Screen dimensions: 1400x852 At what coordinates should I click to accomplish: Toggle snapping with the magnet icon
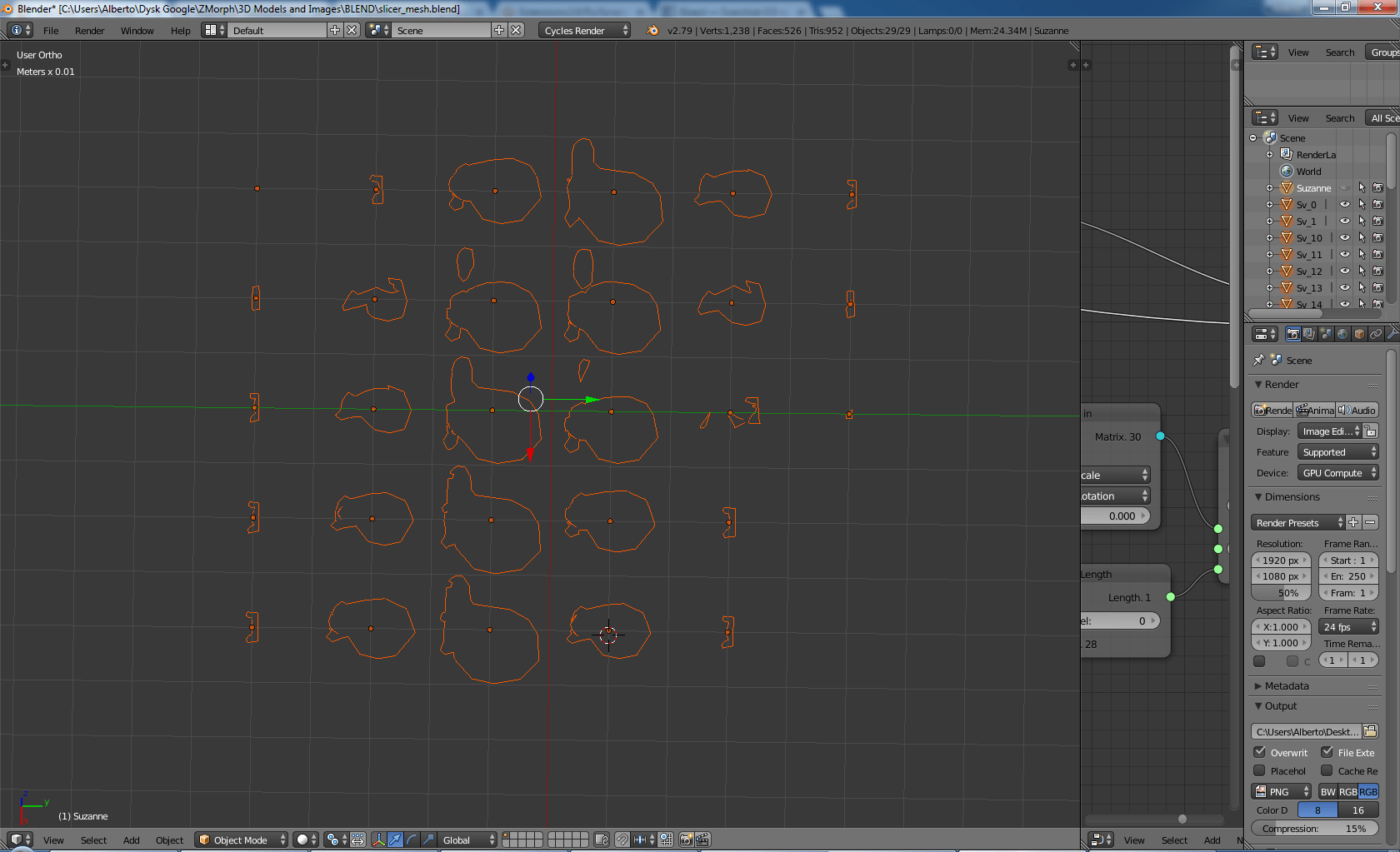[x=623, y=840]
